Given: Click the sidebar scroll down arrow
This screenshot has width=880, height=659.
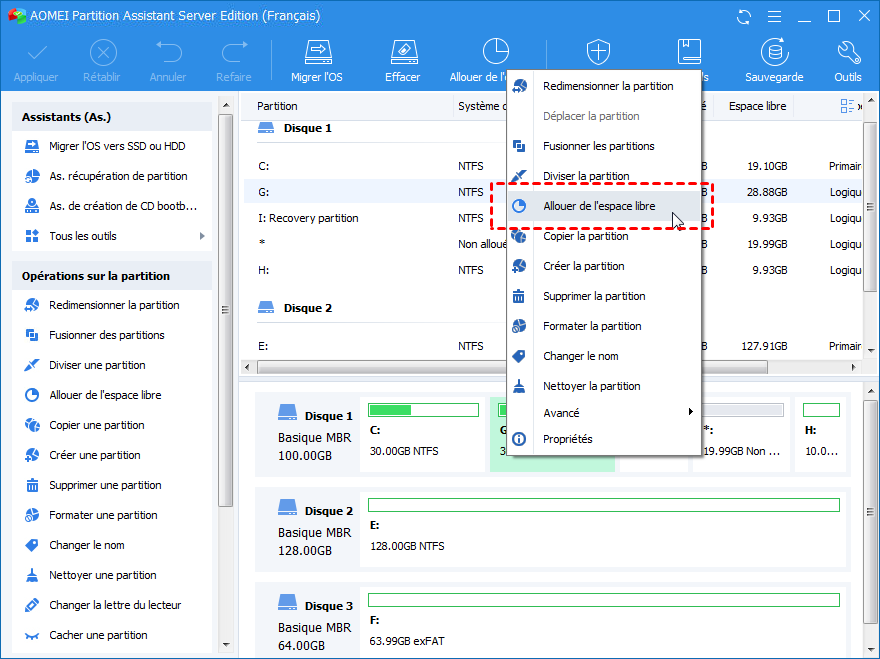Looking at the screenshot, I should click(x=226, y=645).
